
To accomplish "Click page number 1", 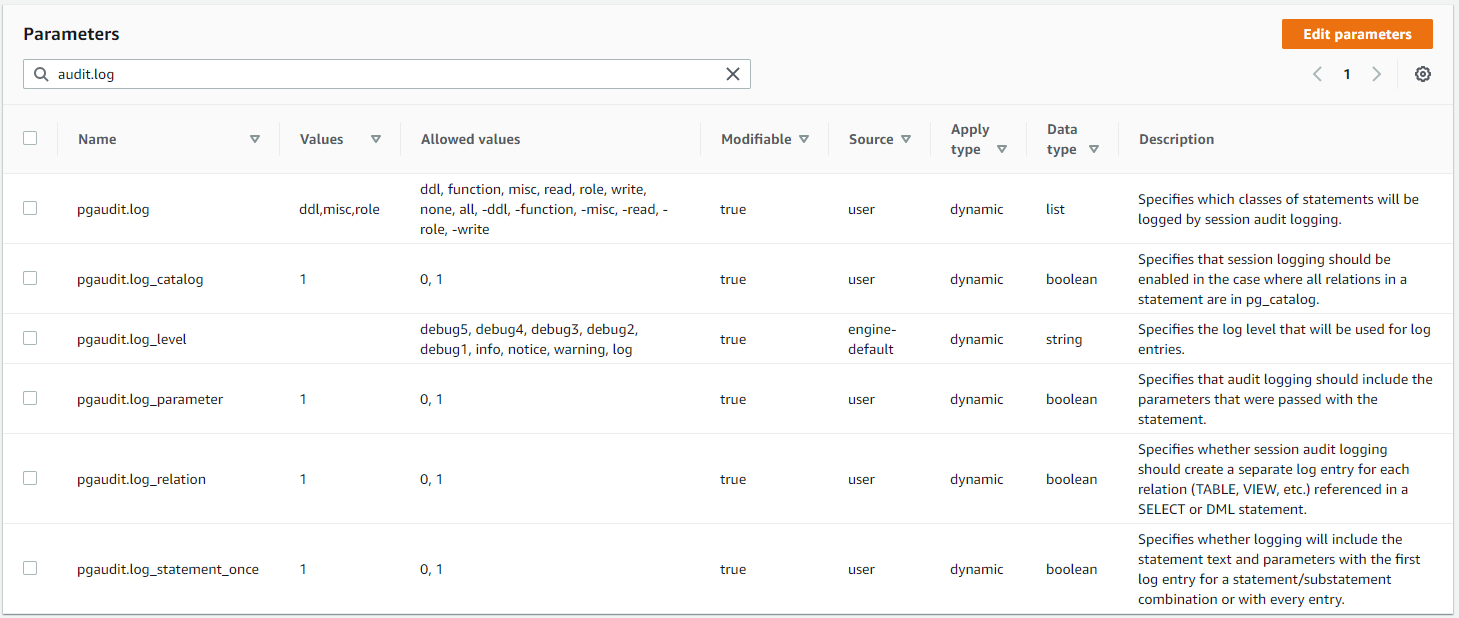I will 1347,74.
